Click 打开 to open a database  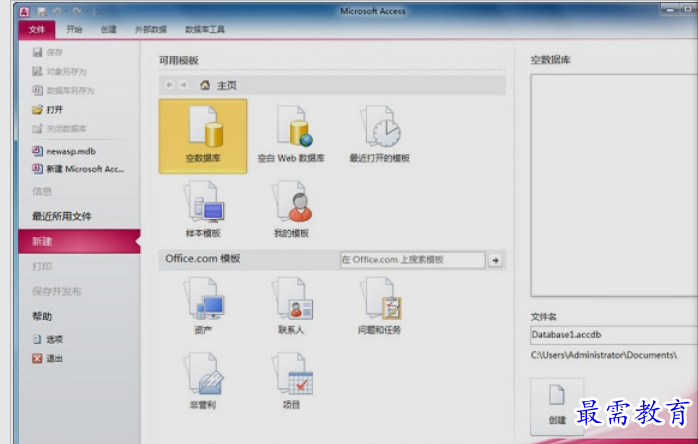pyautogui.click(x=48, y=110)
